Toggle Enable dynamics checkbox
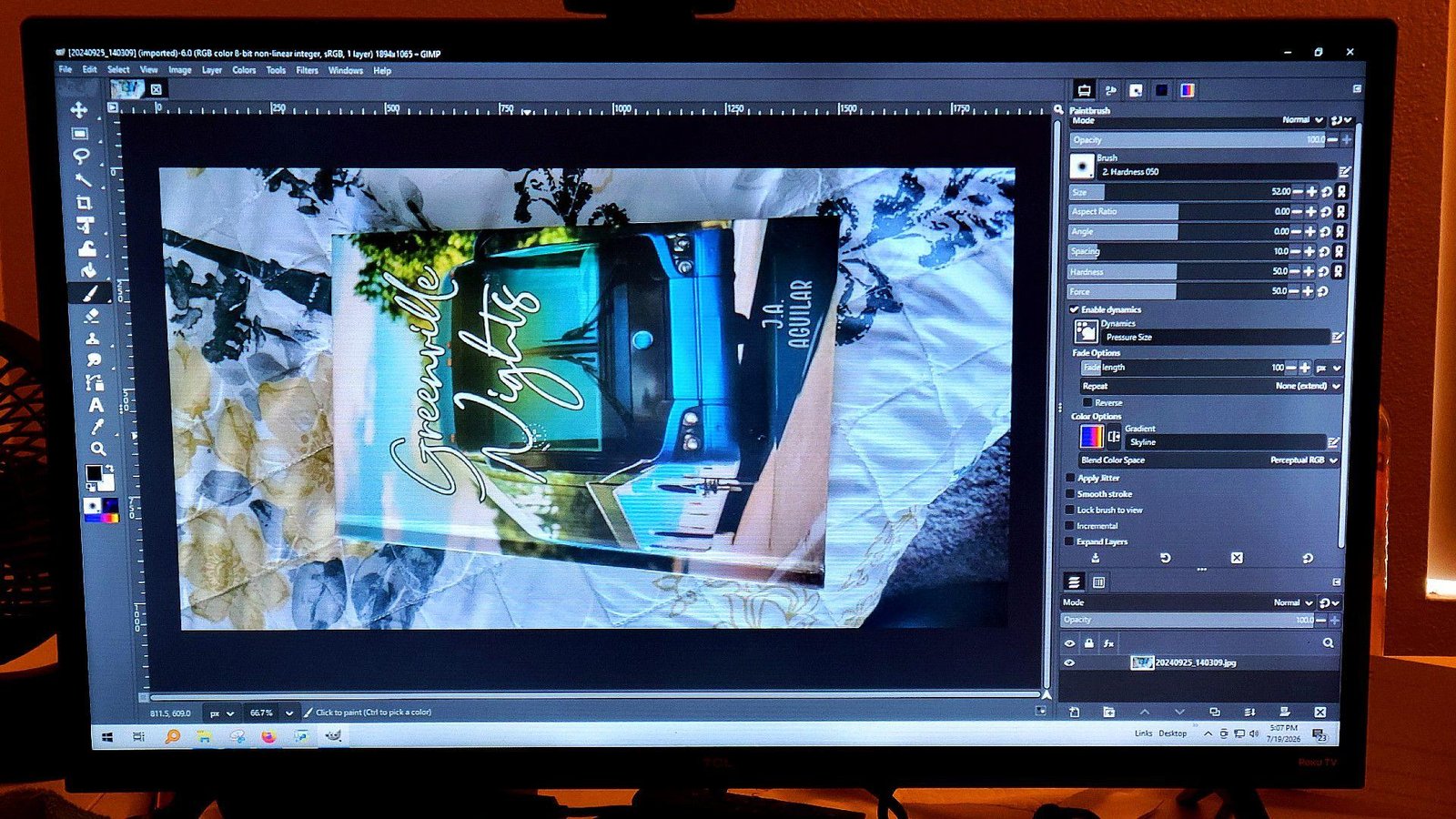The image size is (1456, 819). (x=1075, y=309)
